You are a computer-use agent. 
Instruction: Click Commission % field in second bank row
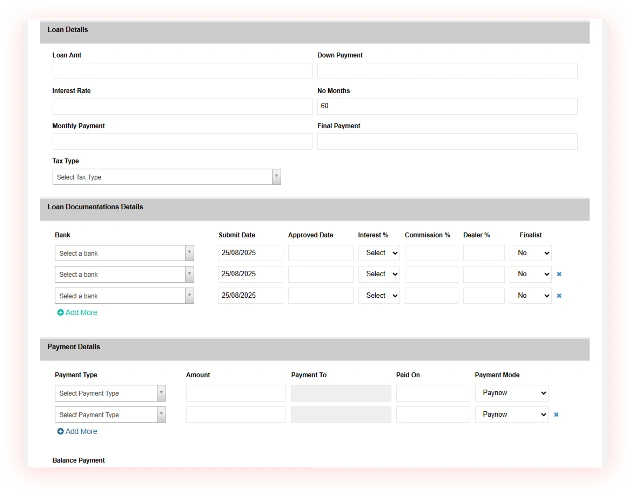pyautogui.click(x=432, y=274)
